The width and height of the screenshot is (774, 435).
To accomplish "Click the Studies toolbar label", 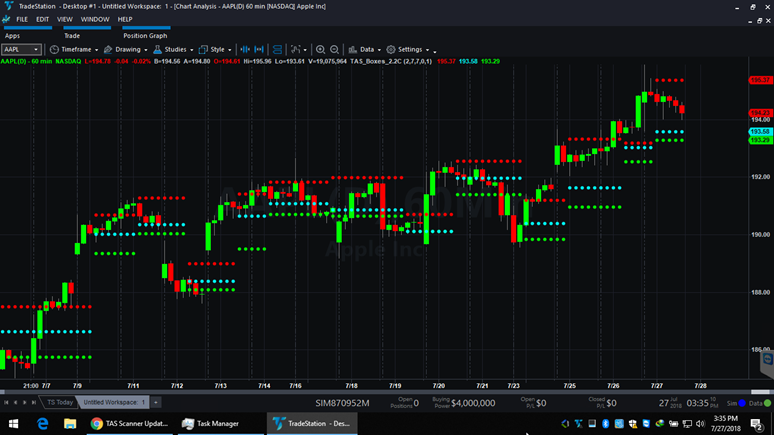I will 175,49.
